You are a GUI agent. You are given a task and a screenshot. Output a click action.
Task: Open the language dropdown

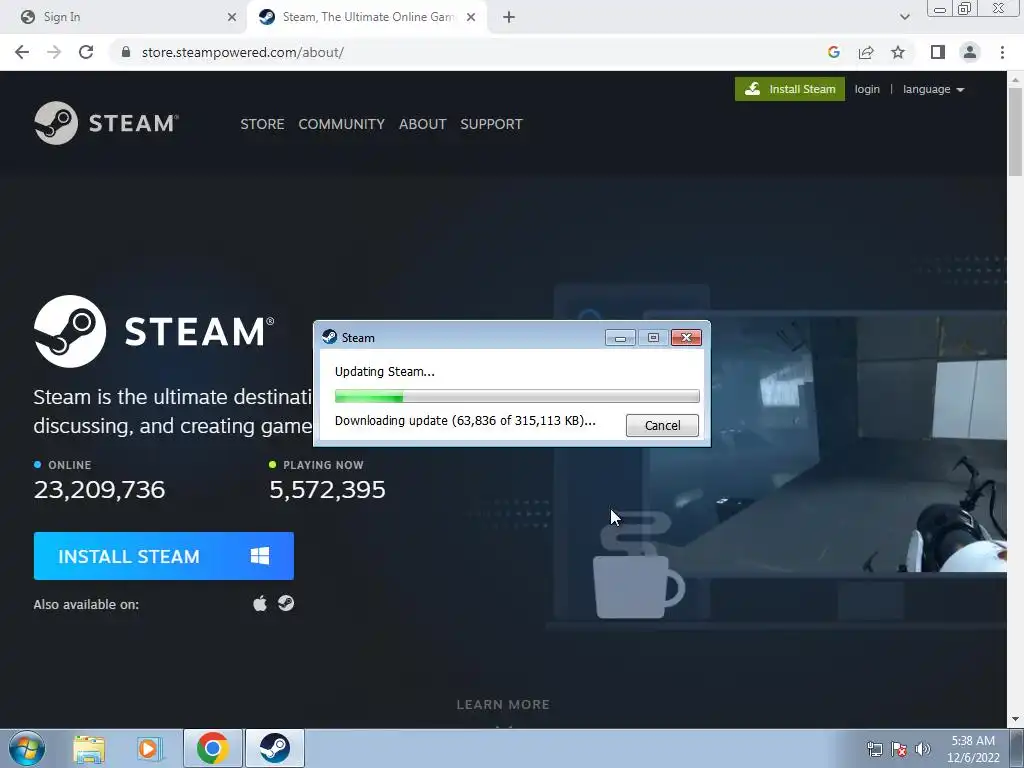click(933, 89)
